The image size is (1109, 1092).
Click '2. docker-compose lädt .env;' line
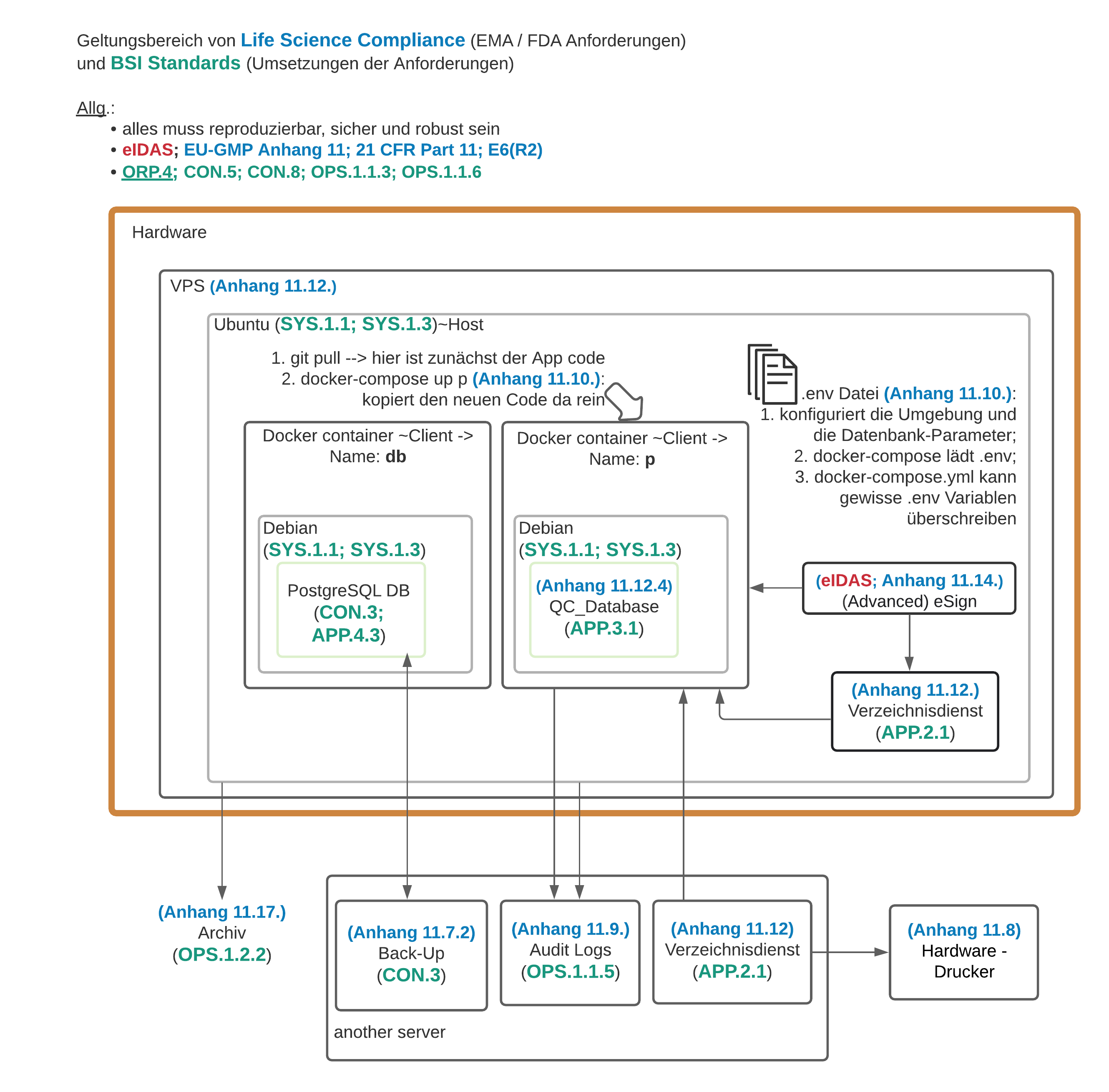point(904,455)
